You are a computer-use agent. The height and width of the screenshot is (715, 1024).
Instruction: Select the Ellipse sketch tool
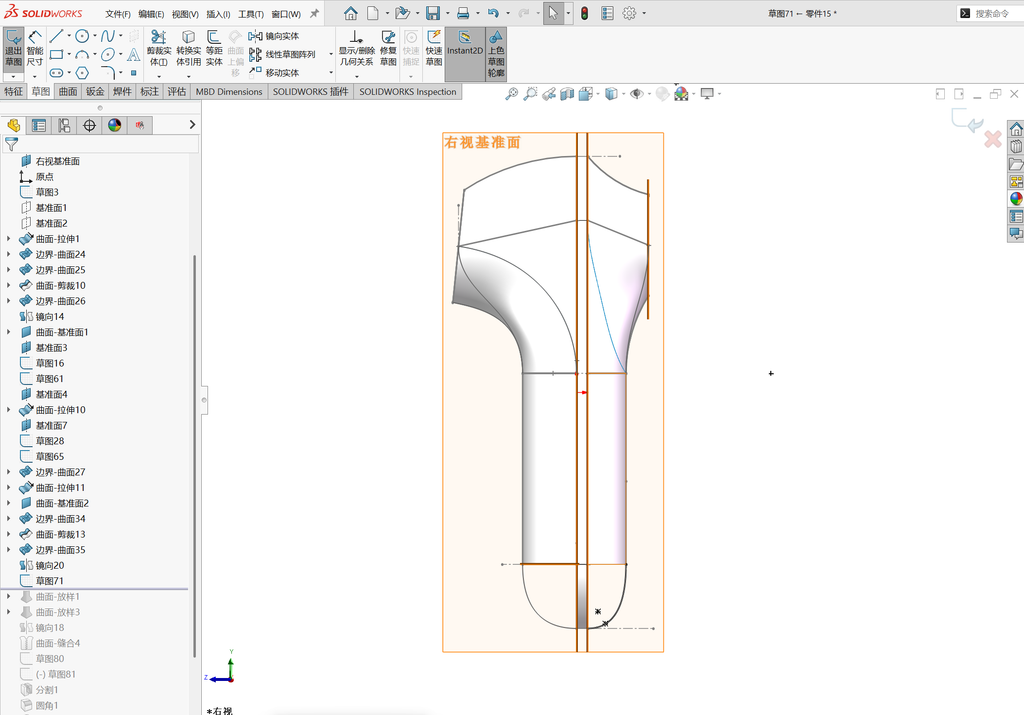point(108,55)
